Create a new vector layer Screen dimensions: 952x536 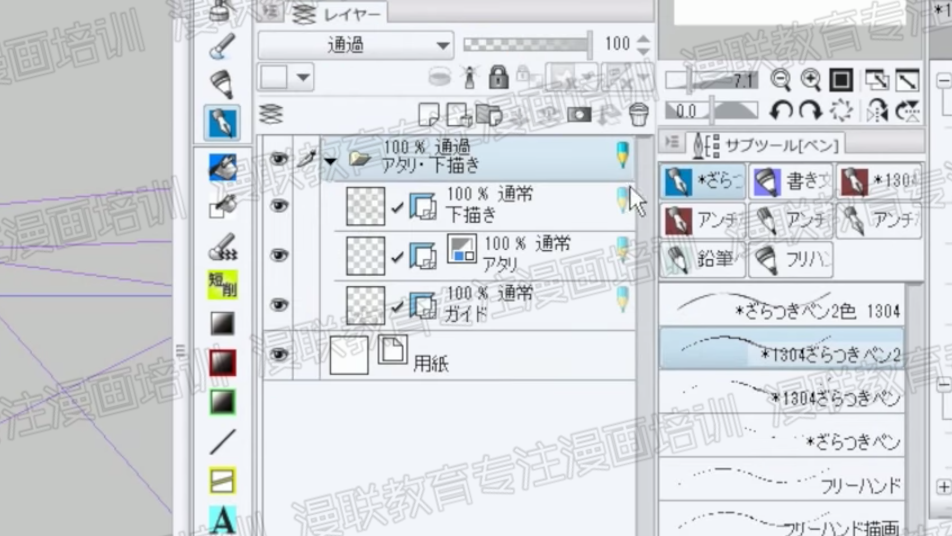pyautogui.click(x=460, y=114)
